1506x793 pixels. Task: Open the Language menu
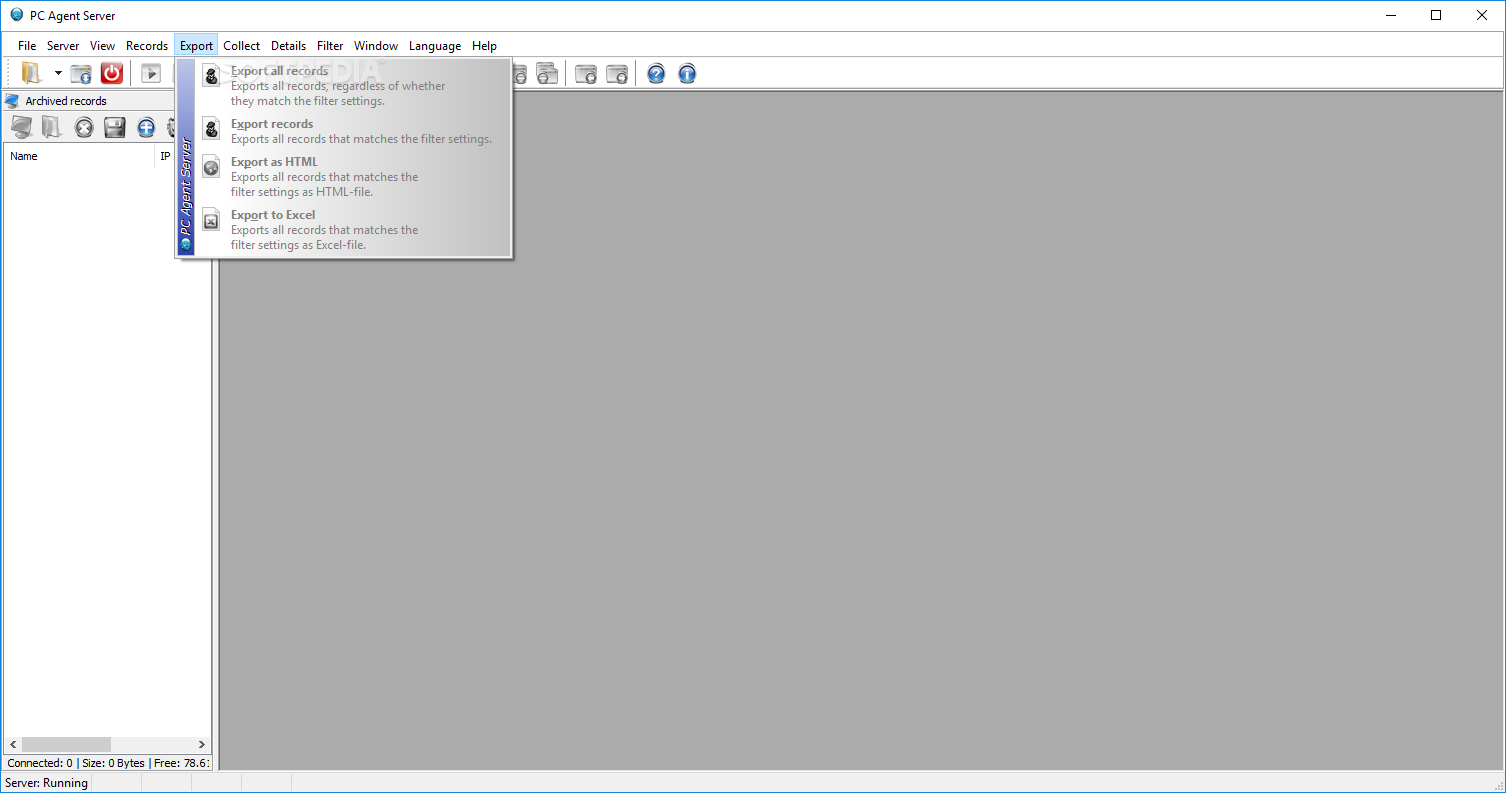pyautogui.click(x=435, y=46)
